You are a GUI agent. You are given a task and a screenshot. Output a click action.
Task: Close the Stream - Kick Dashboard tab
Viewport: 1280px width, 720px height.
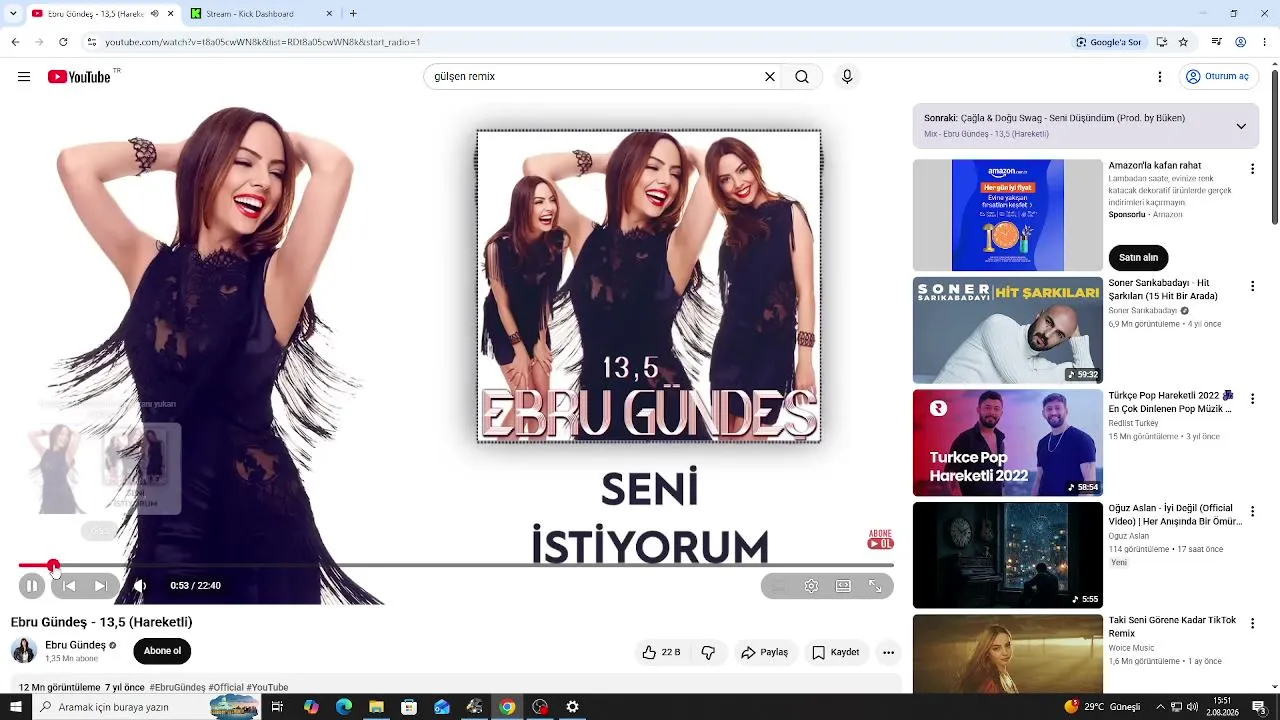[x=329, y=14]
